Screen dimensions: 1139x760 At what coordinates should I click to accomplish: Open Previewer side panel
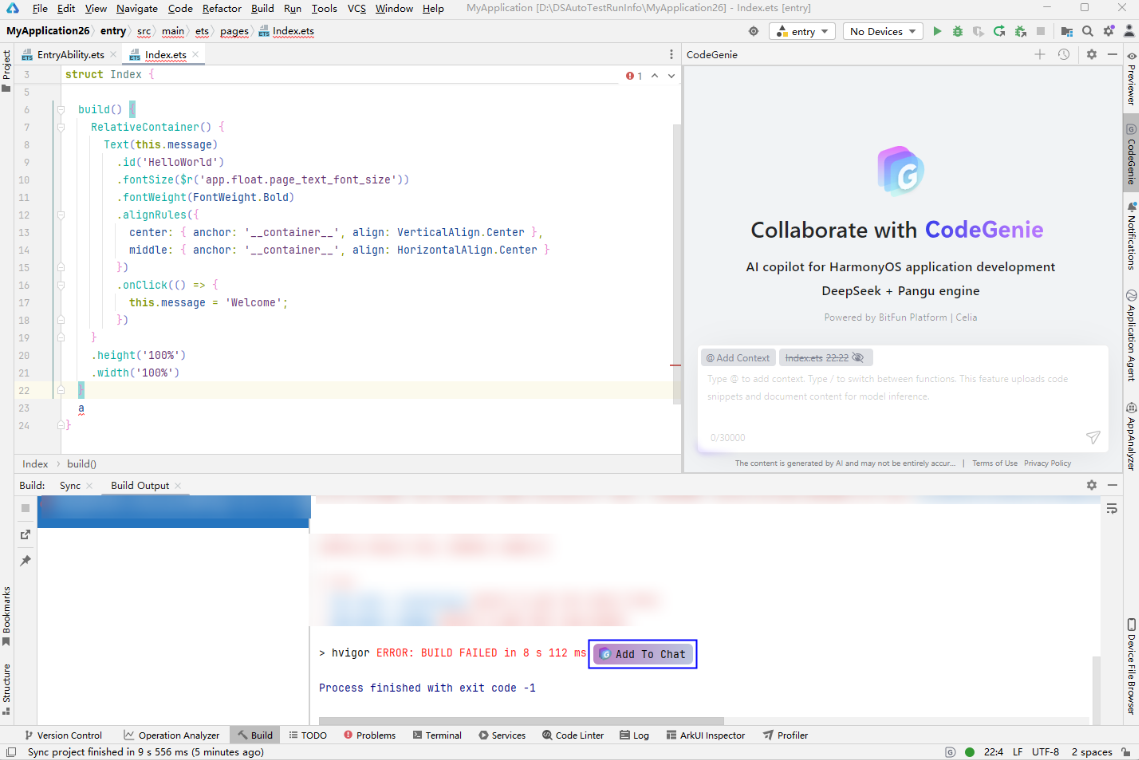pos(1131,77)
